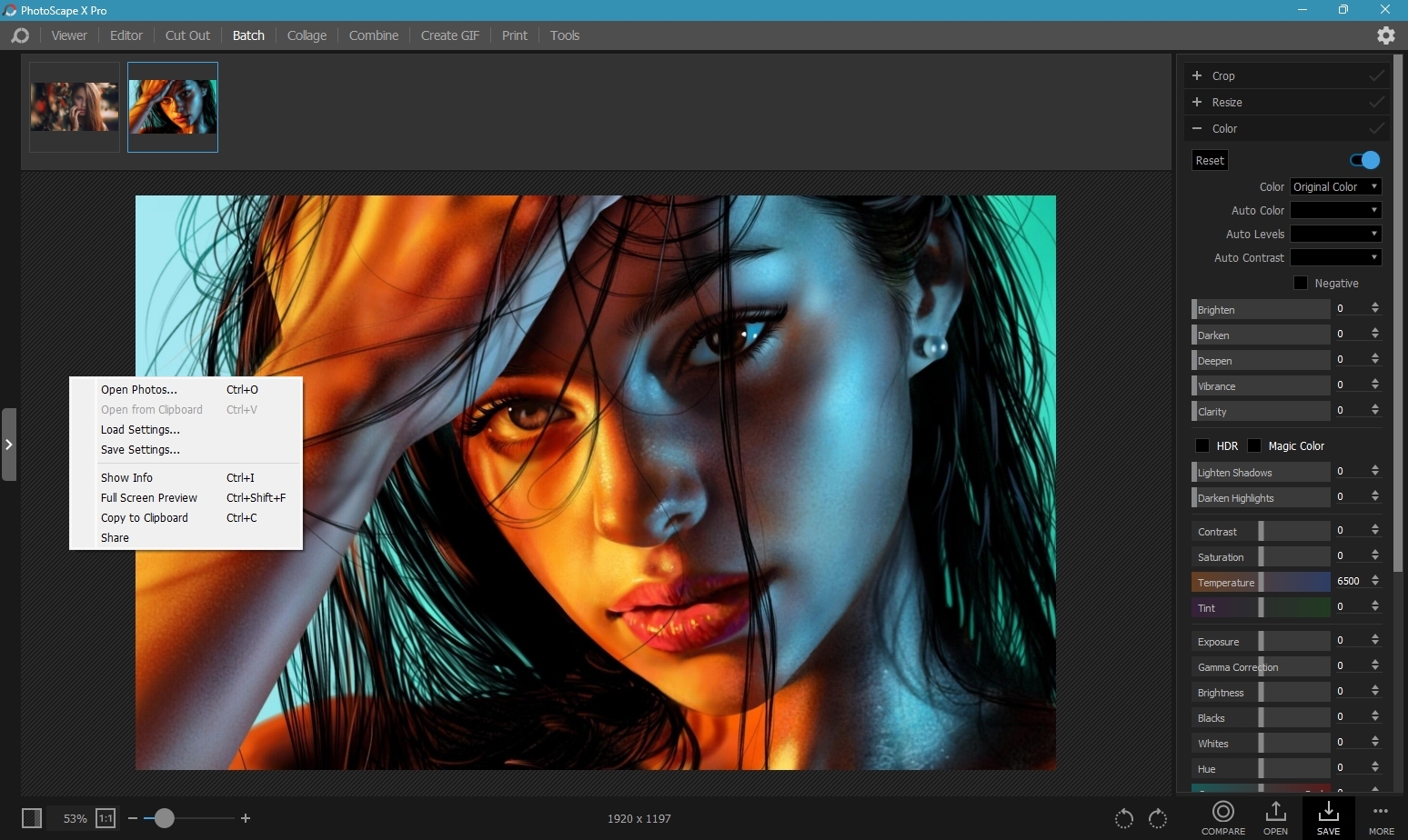1408x840 pixels.
Task: Select the first photo thumbnail
Action: pos(75,106)
